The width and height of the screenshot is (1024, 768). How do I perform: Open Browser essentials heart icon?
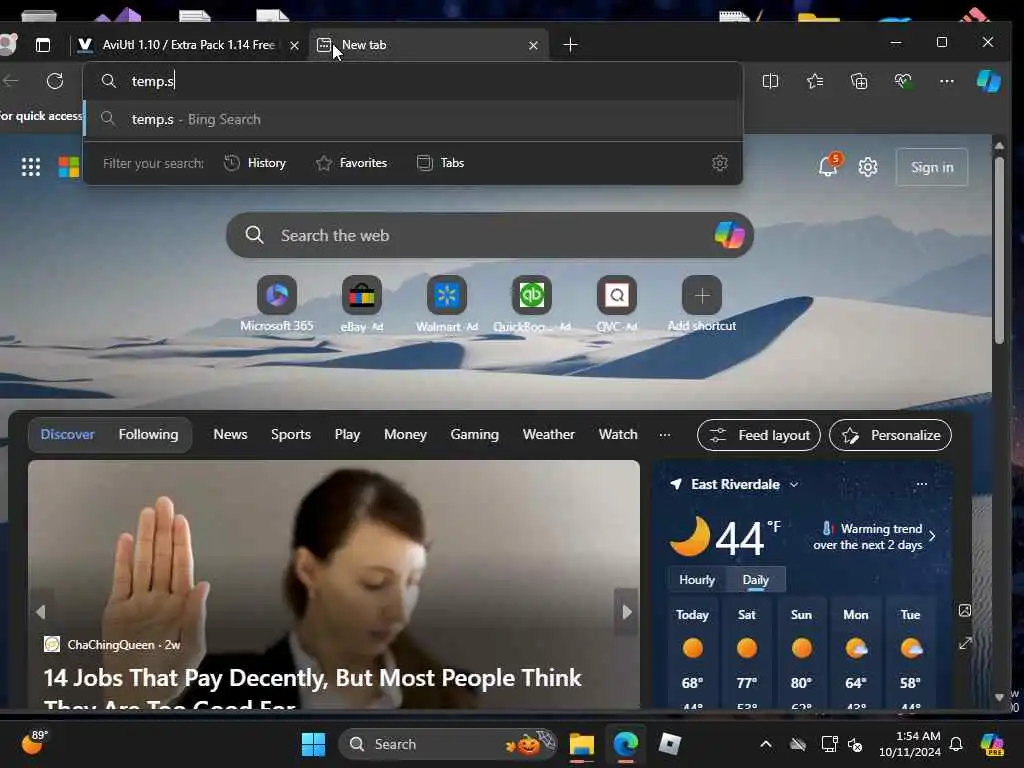903,81
